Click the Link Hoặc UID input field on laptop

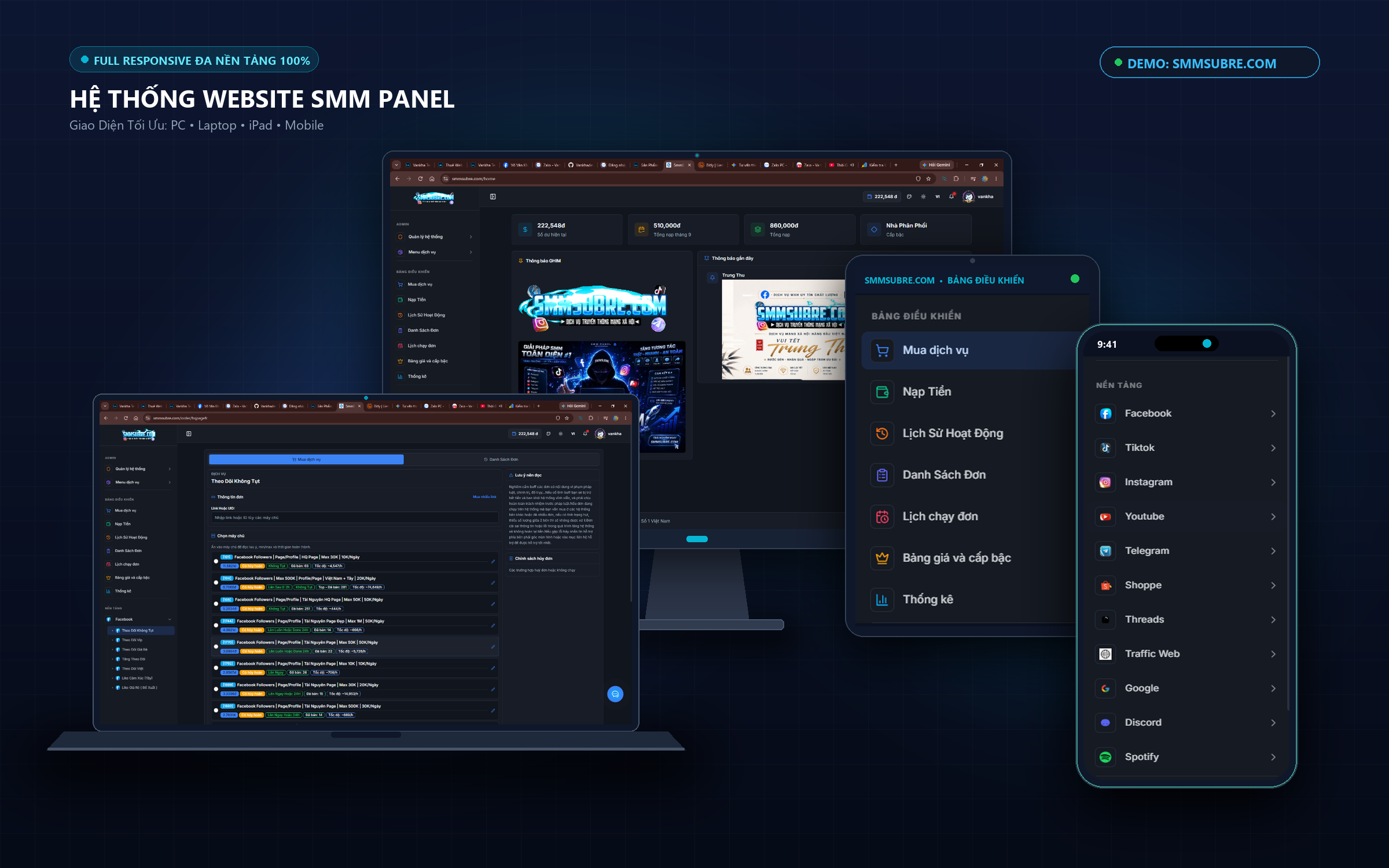coord(354,518)
